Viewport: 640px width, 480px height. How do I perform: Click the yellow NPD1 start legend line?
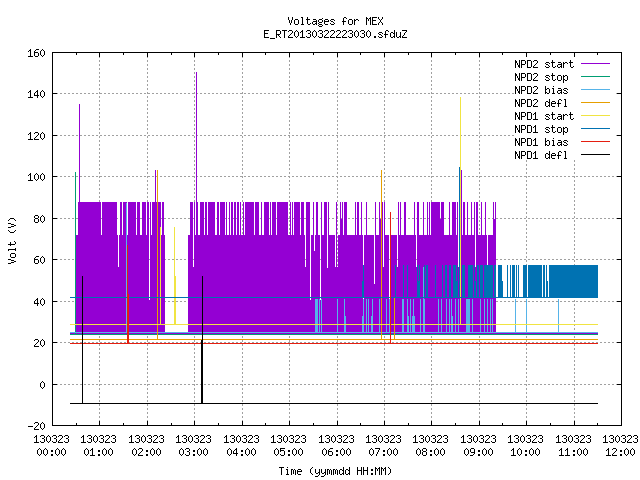coord(595,116)
